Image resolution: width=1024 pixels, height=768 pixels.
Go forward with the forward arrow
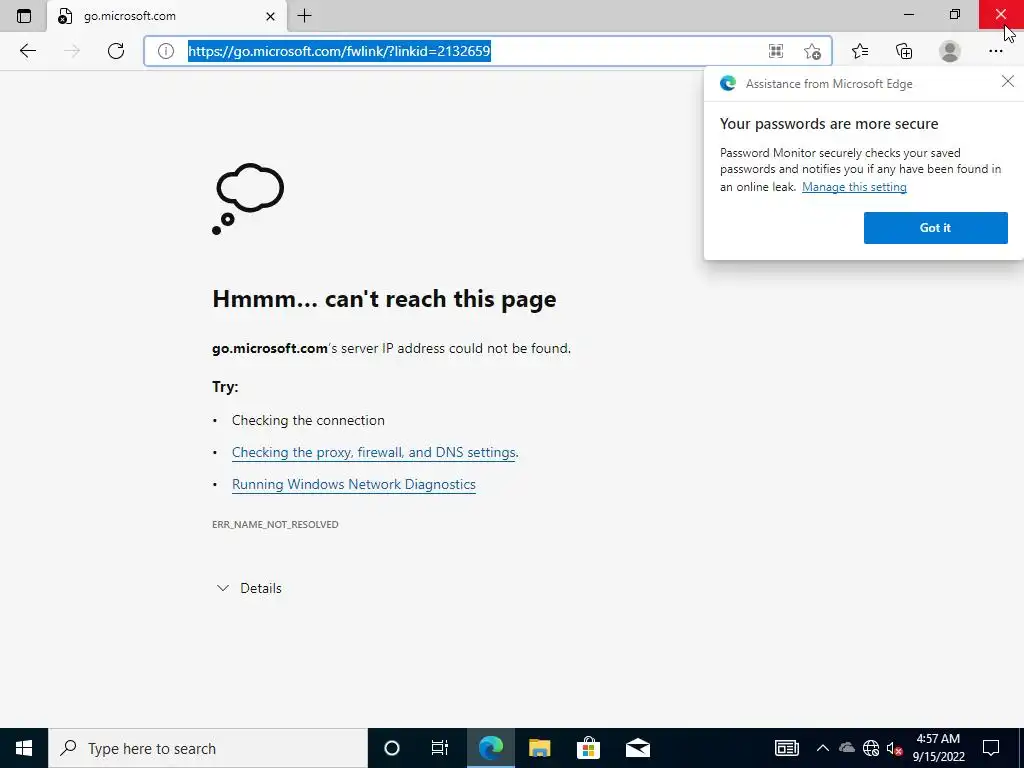(x=72, y=51)
